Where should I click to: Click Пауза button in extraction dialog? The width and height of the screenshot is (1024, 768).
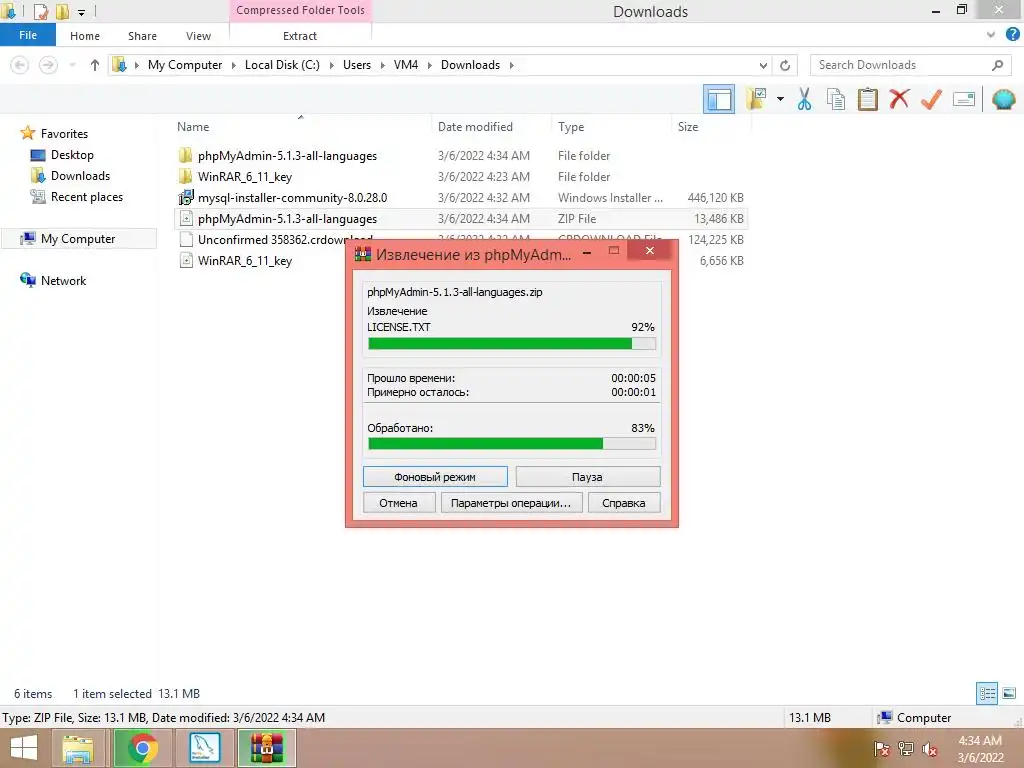pos(588,477)
